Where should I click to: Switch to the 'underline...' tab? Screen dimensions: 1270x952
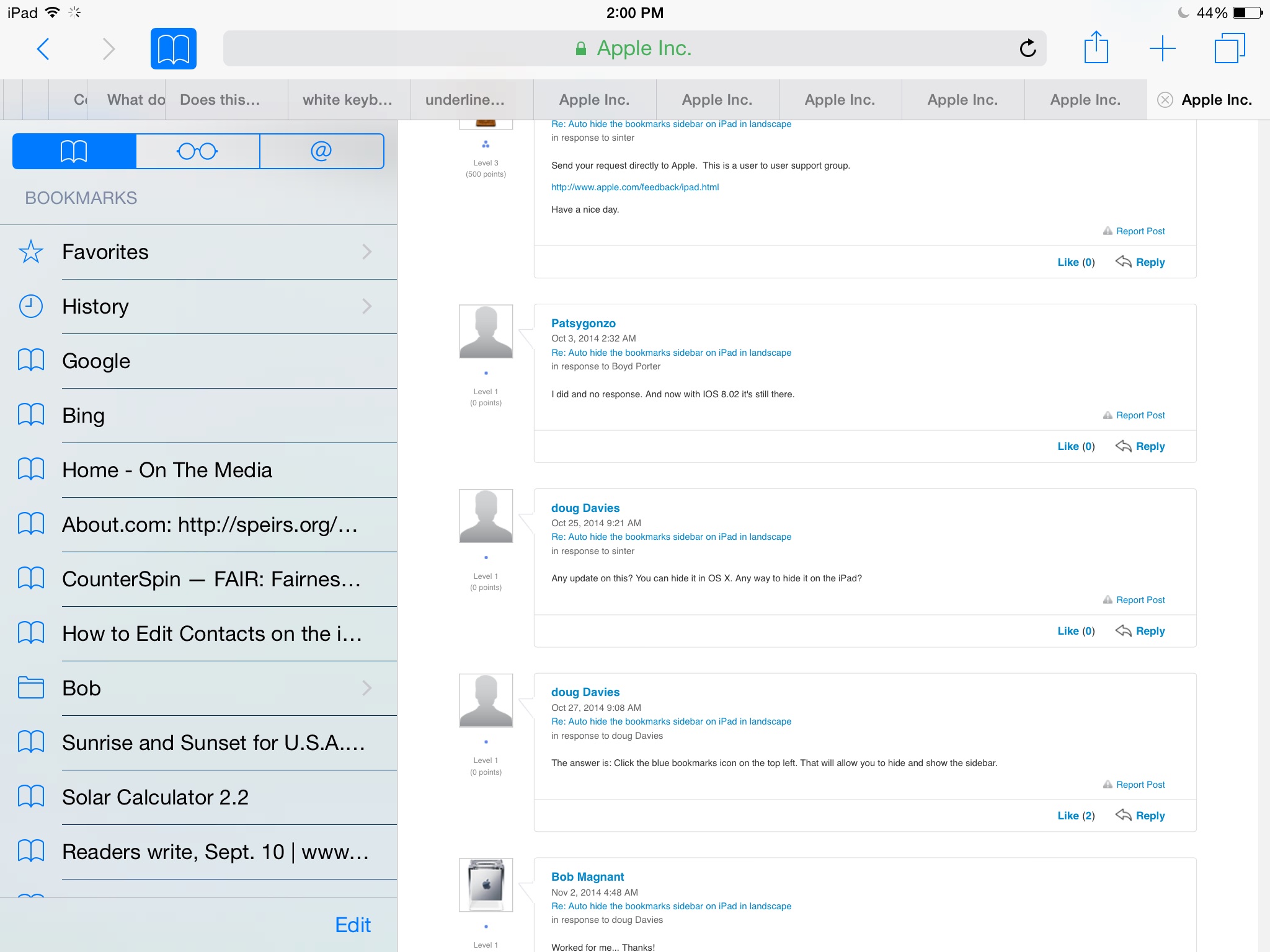click(465, 100)
